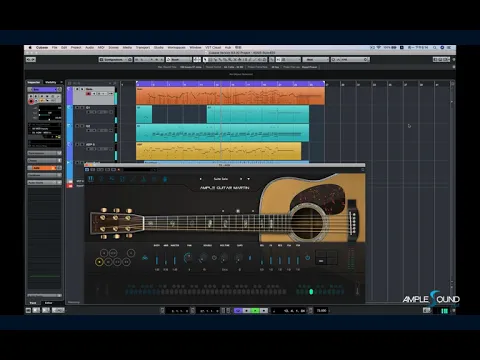Screen dimensions: 480x360
Task: Solo the D2 track
Action: pos(82,126)
